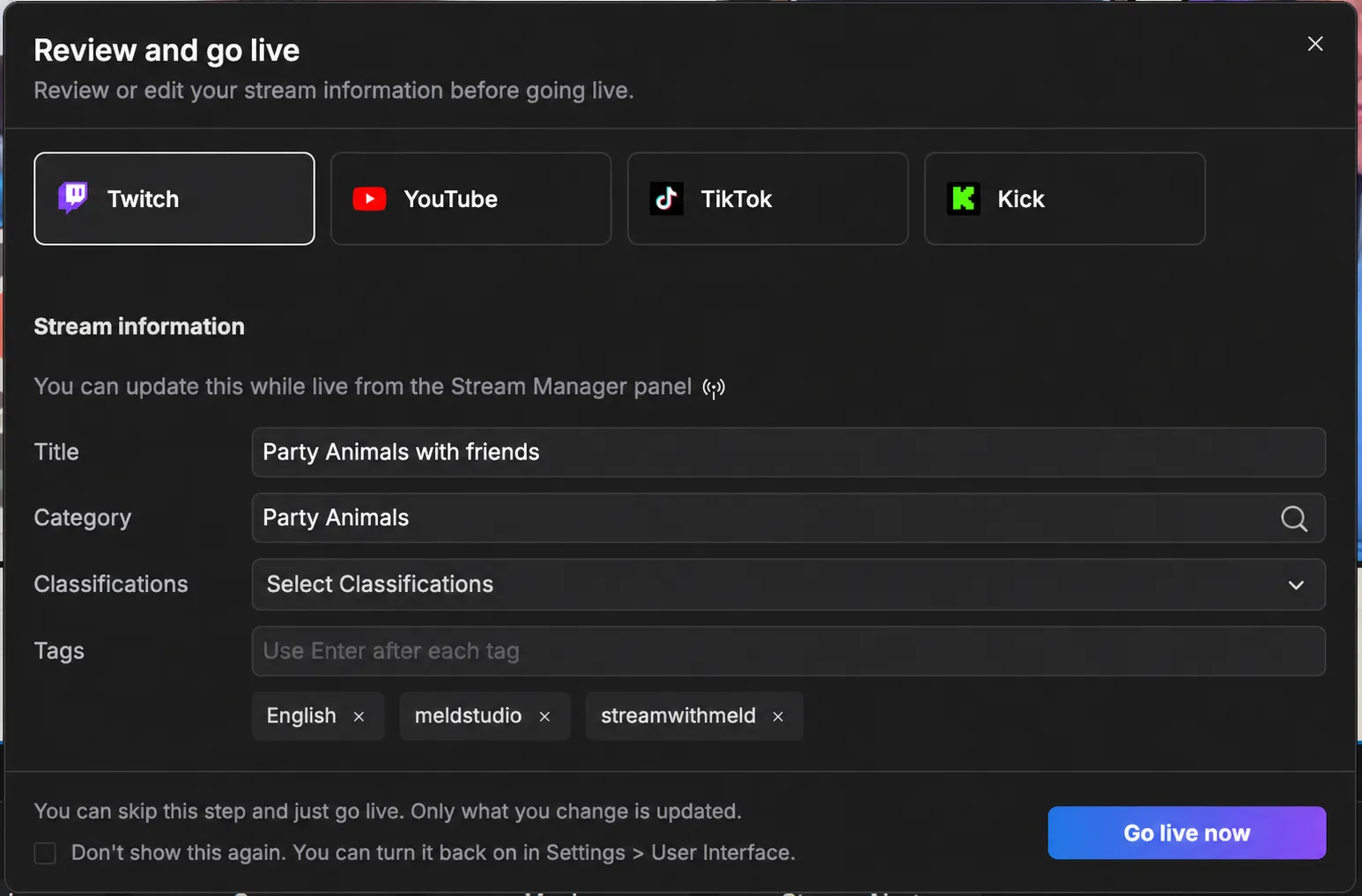The width and height of the screenshot is (1362, 896).
Task: Switch to the YouTube platform tab
Action: (470, 198)
